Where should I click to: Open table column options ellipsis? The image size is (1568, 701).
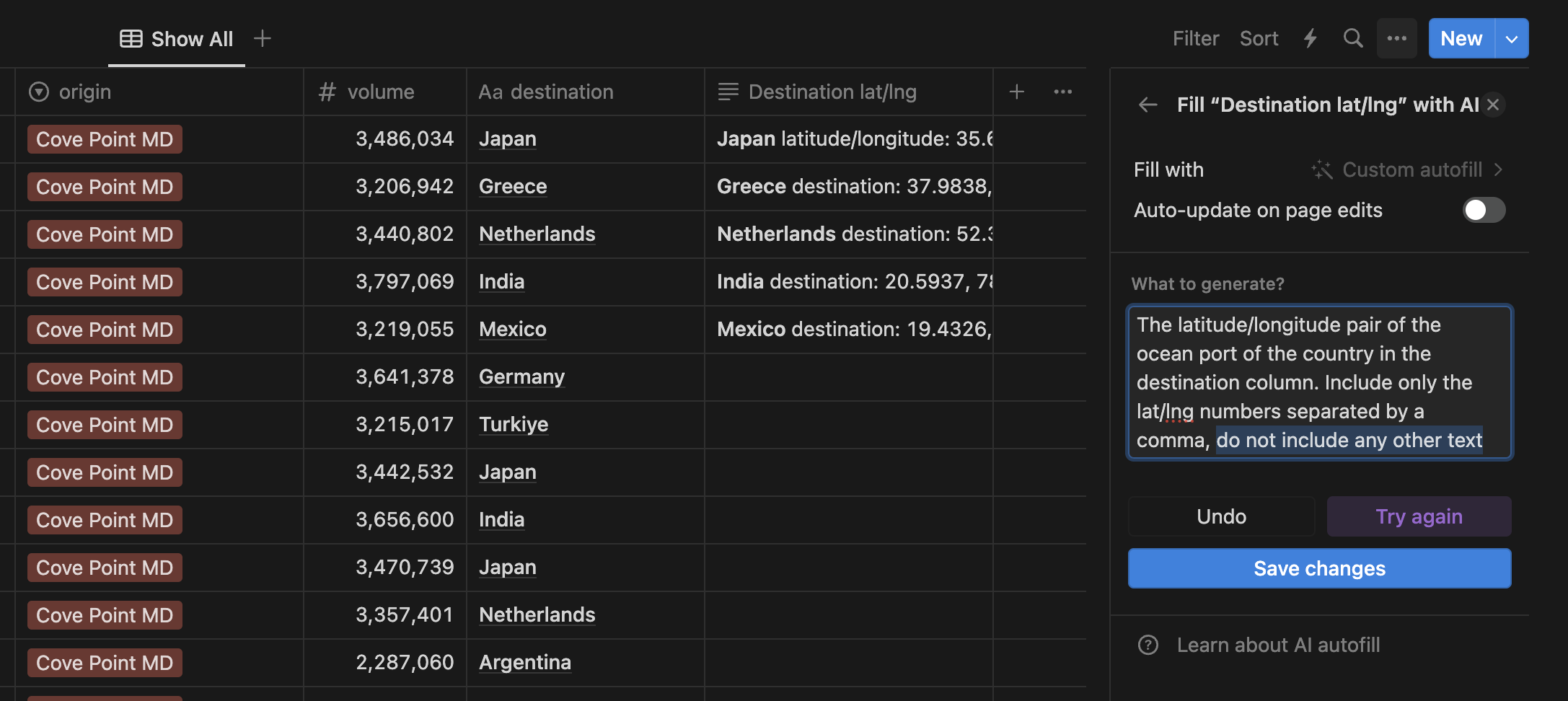(1063, 92)
